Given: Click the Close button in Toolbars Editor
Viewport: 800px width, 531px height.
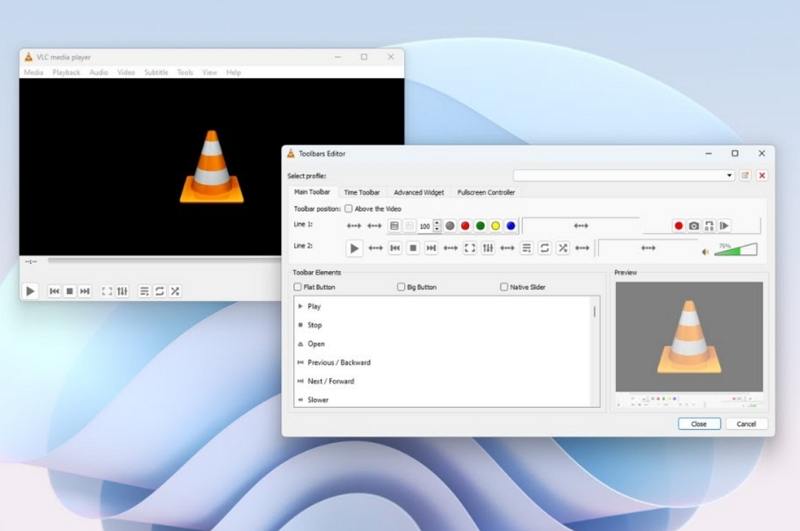Looking at the screenshot, I should [x=699, y=424].
